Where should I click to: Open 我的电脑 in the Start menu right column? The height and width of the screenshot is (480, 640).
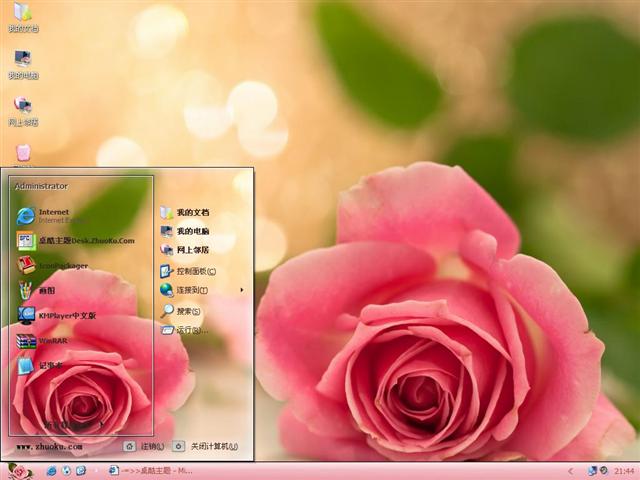click(184, 231)
